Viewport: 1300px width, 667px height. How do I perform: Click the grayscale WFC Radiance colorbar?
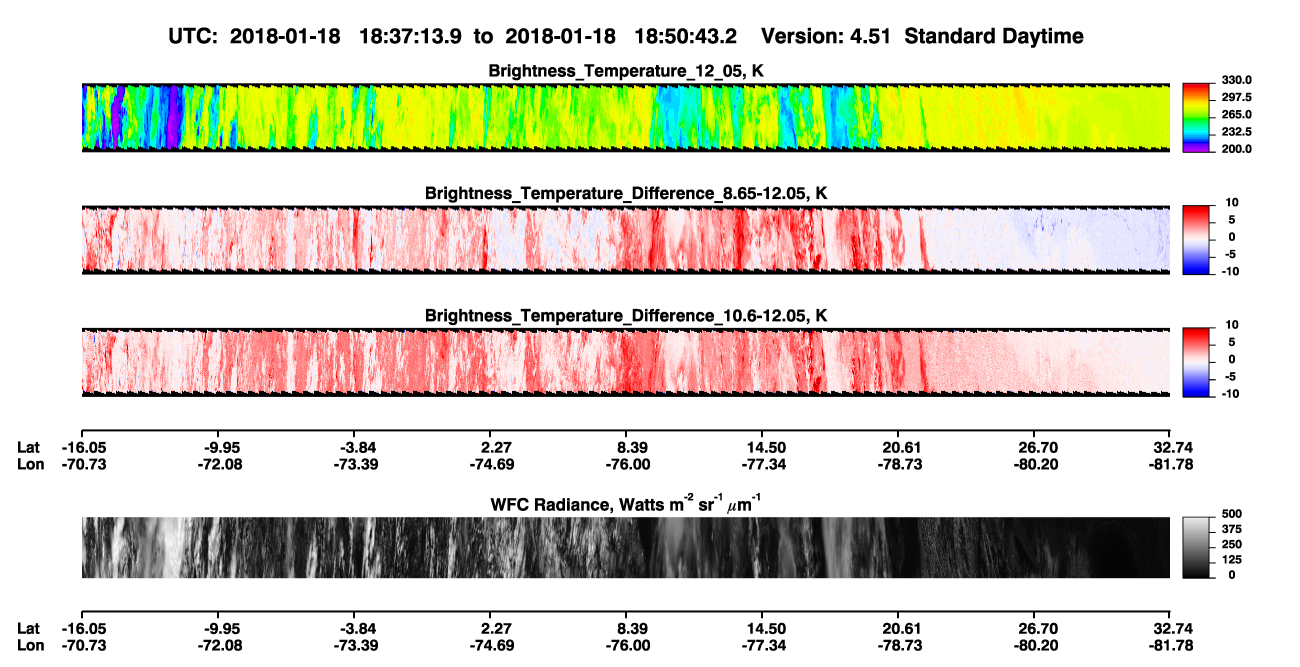pos(1197,548)
